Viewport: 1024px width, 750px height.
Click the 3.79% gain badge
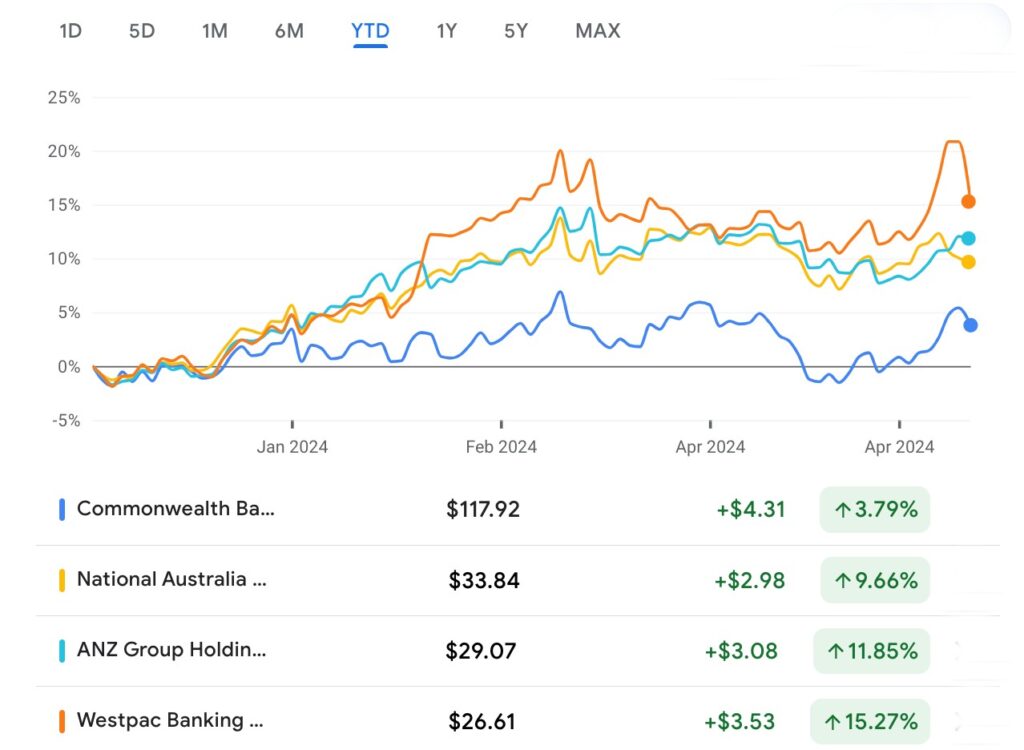coord(875,509)
